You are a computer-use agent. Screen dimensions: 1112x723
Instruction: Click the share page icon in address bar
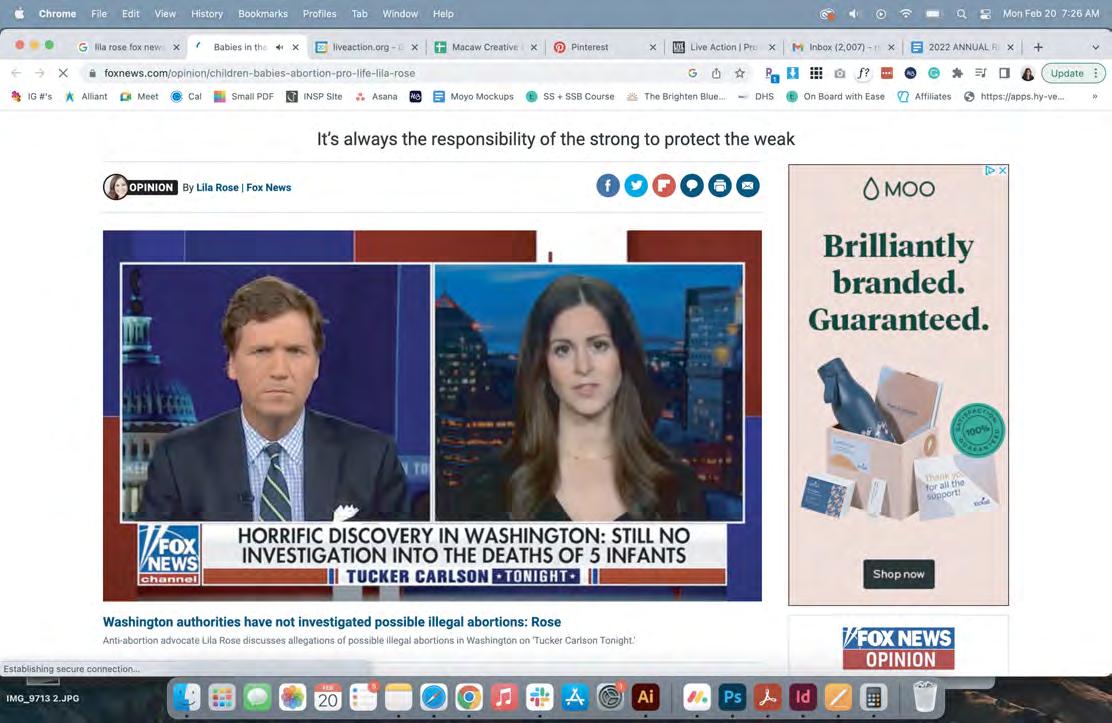(x=716, y=73)
